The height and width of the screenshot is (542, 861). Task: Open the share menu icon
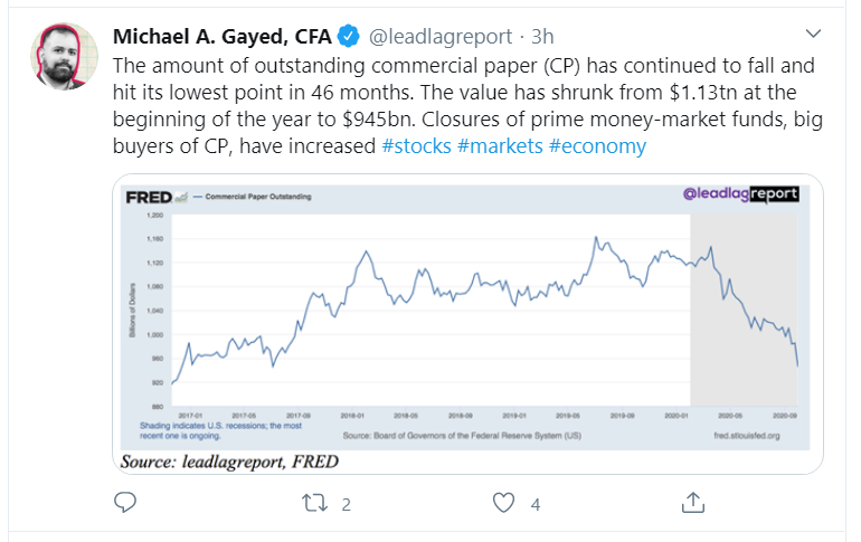click(x=692, y=503)
